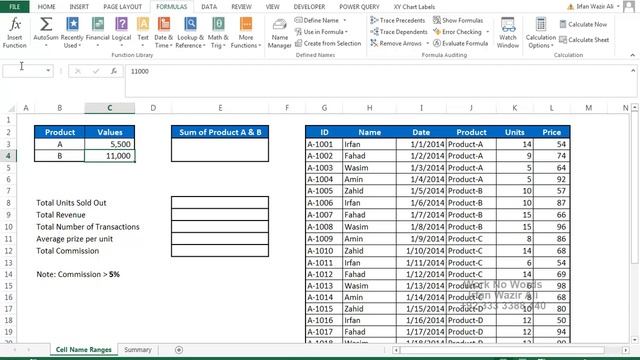Select all cells corner button
Image resolution: width=640 pixels, height=360 pixels.
[11, 108]
